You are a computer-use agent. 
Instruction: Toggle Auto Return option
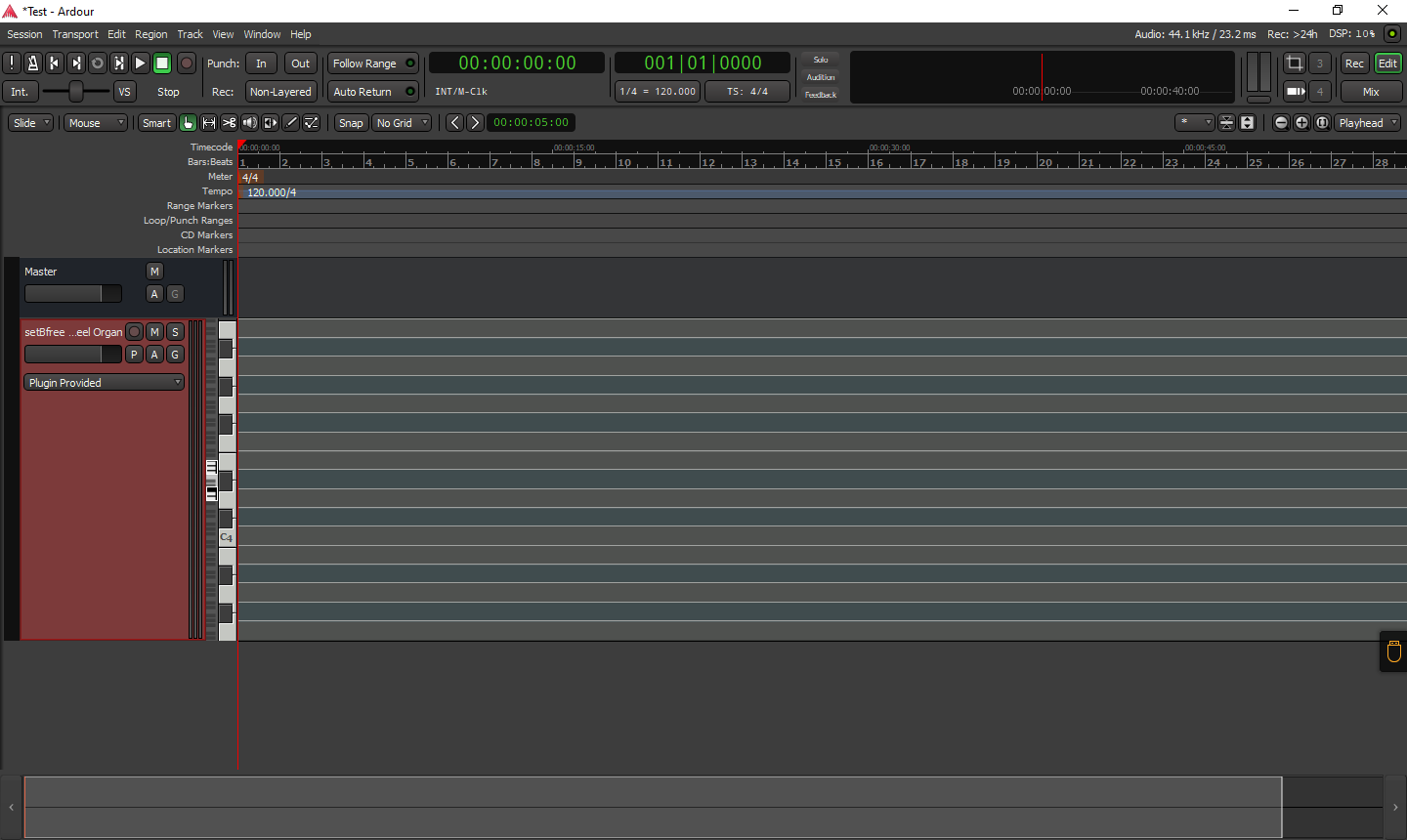coord(373,92)
